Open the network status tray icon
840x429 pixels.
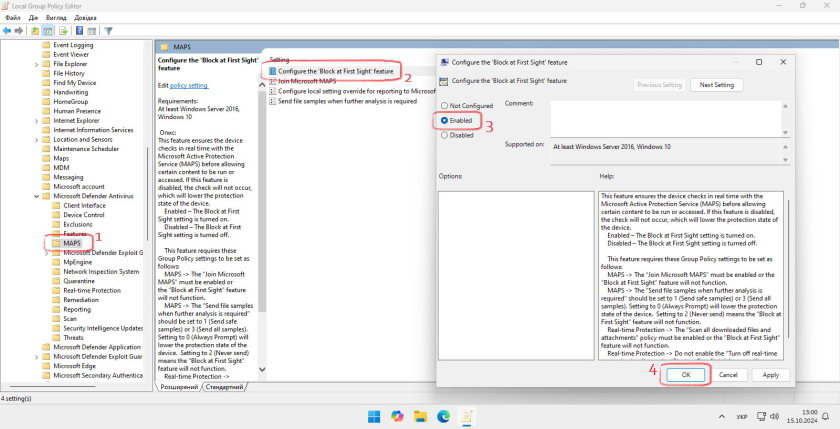[762, 416]
